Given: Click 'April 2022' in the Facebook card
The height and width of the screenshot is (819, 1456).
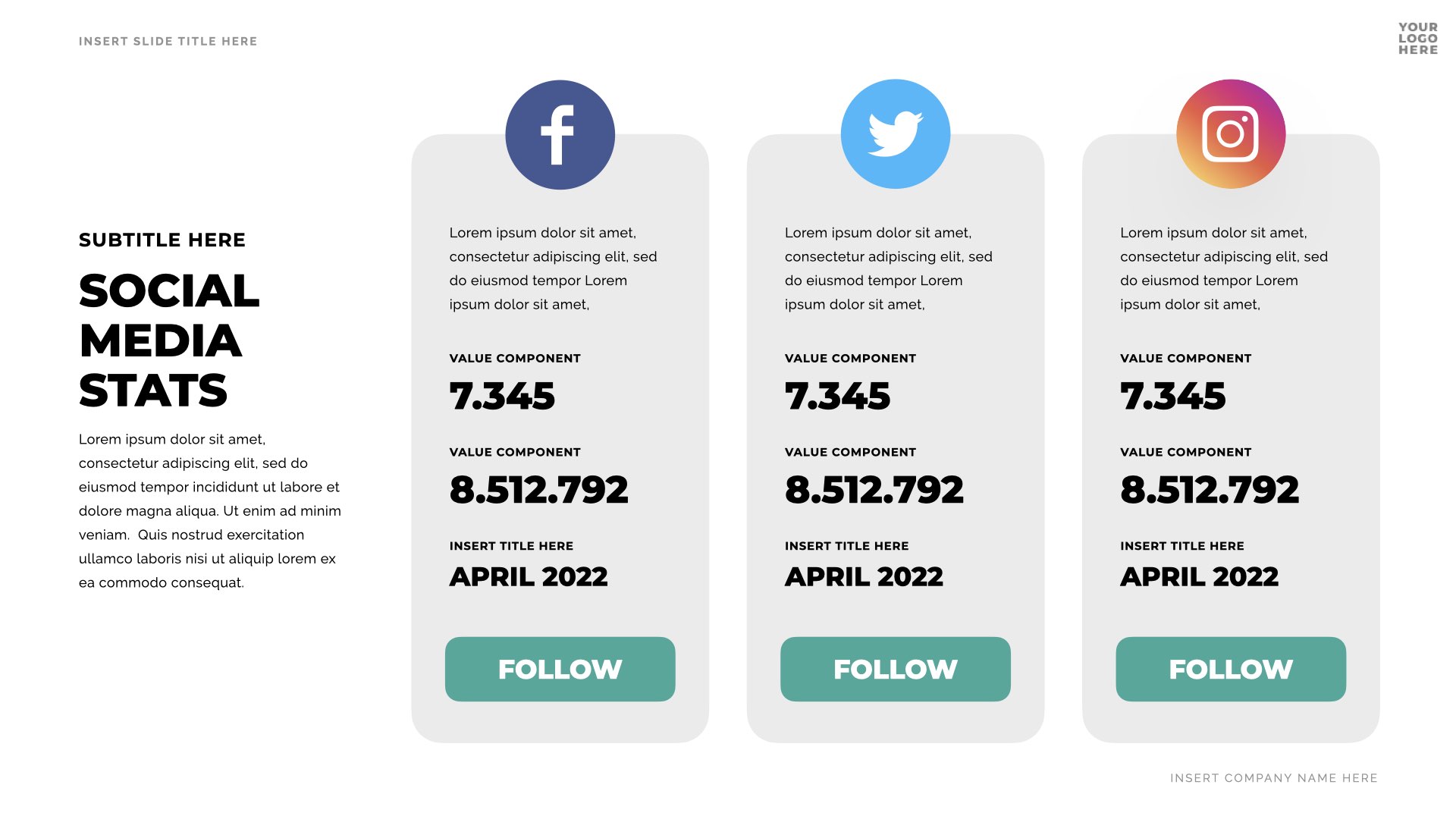Looking at the screenshot, I should [529, 577].
